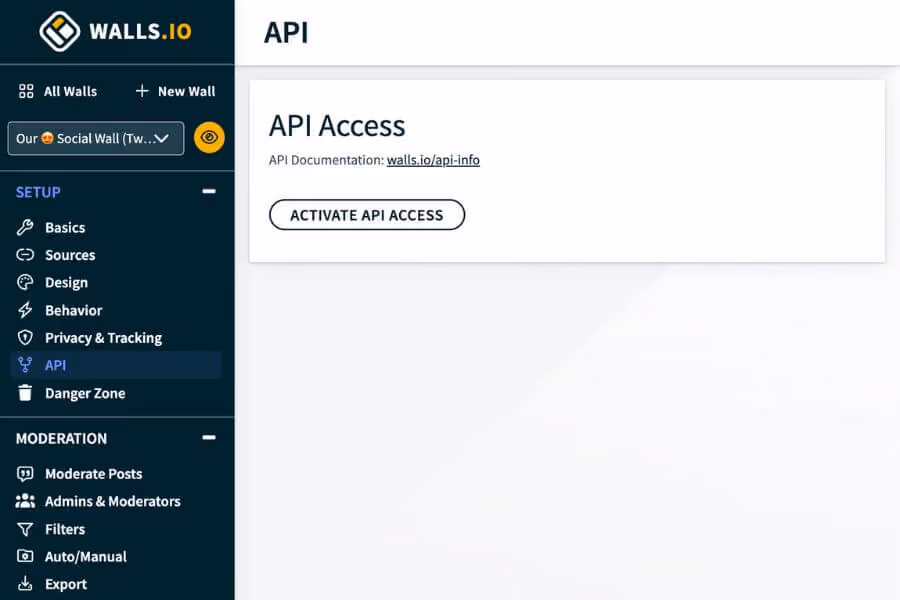
Task: Select Auto/Manual moderation page
Action: coord(86,556)
